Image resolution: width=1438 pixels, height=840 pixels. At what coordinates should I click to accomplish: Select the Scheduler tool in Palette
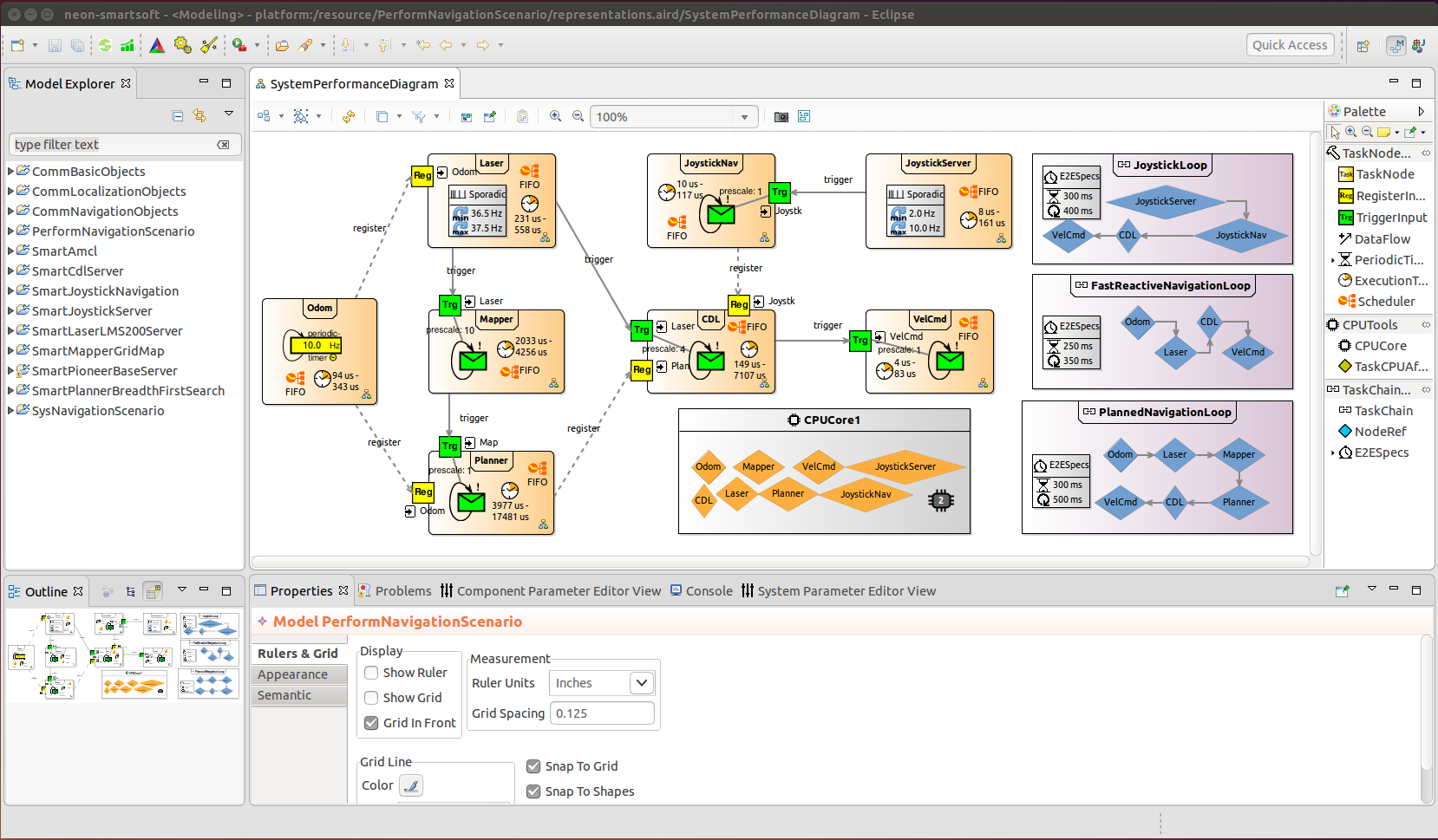pyautogui.click(x=1385, y=302)
